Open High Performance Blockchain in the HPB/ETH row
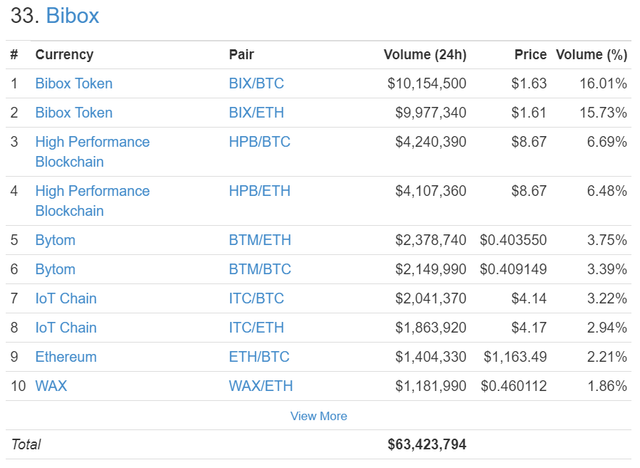Screen dimensions: 640x468 (x=92, y=201)
